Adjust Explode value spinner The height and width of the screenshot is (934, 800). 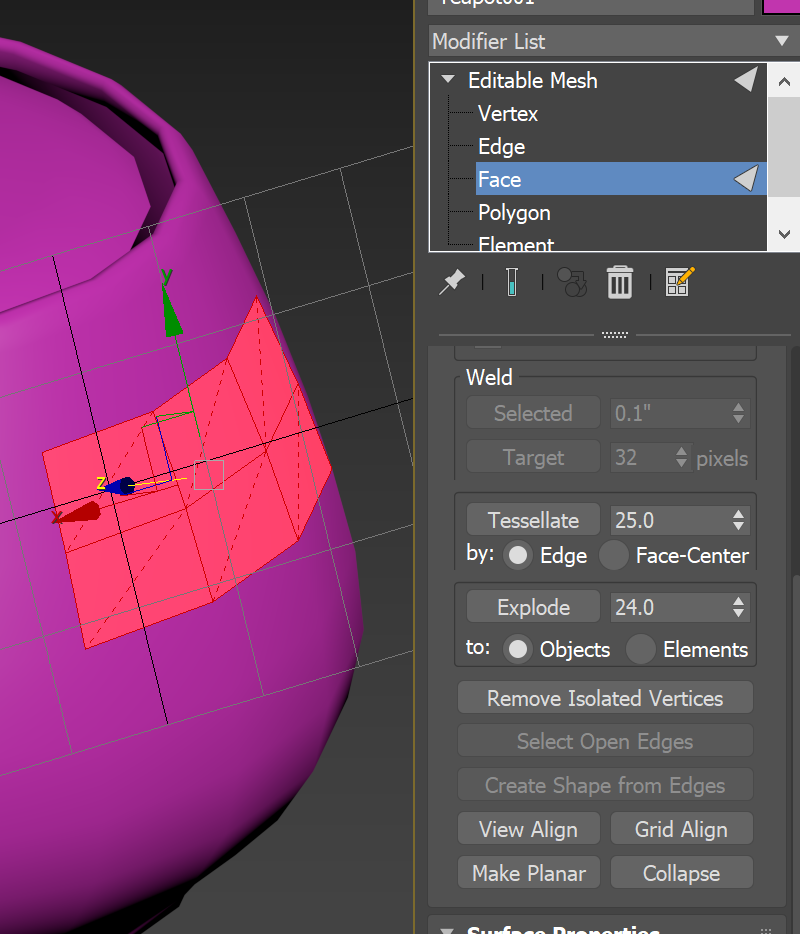click(x=739, y=607)
